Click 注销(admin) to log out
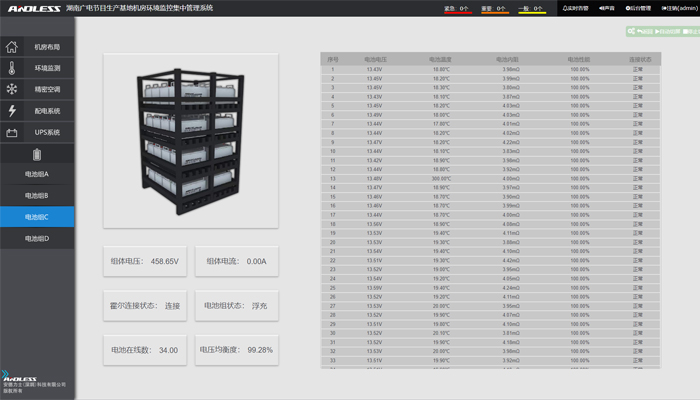The image size is (700, 400). [x=677, y=7]
